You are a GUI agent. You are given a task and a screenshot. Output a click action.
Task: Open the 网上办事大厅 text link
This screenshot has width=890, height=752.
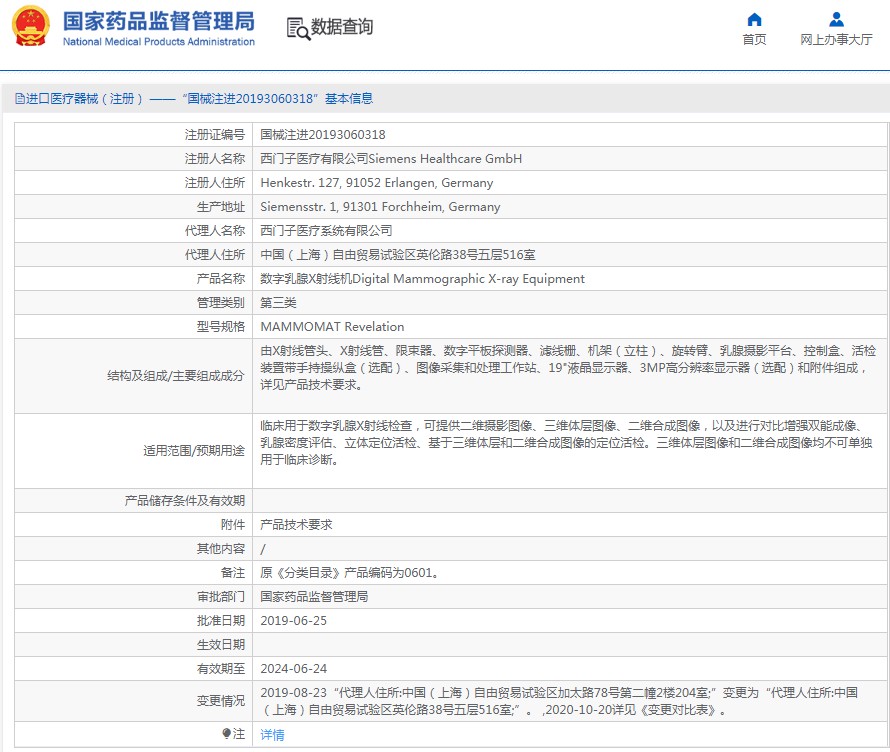tap(836, 39)
